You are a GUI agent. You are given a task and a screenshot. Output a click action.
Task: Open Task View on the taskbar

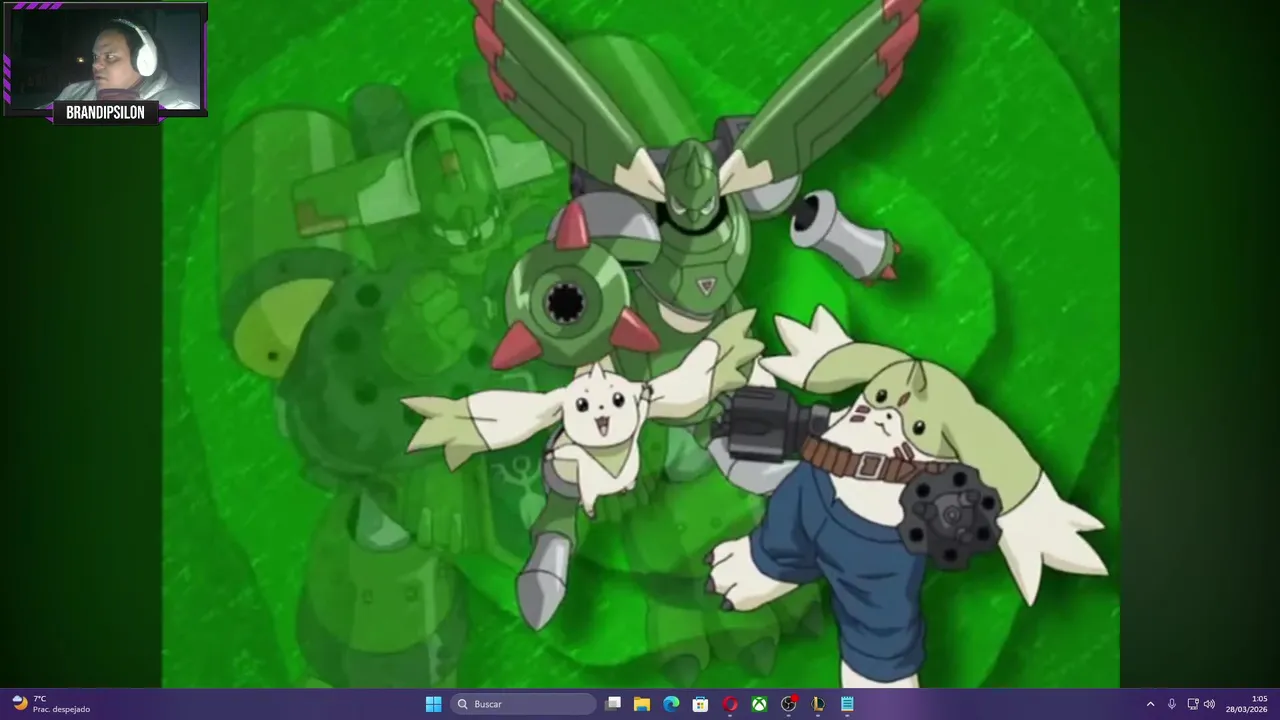click(x=613, y=704)
